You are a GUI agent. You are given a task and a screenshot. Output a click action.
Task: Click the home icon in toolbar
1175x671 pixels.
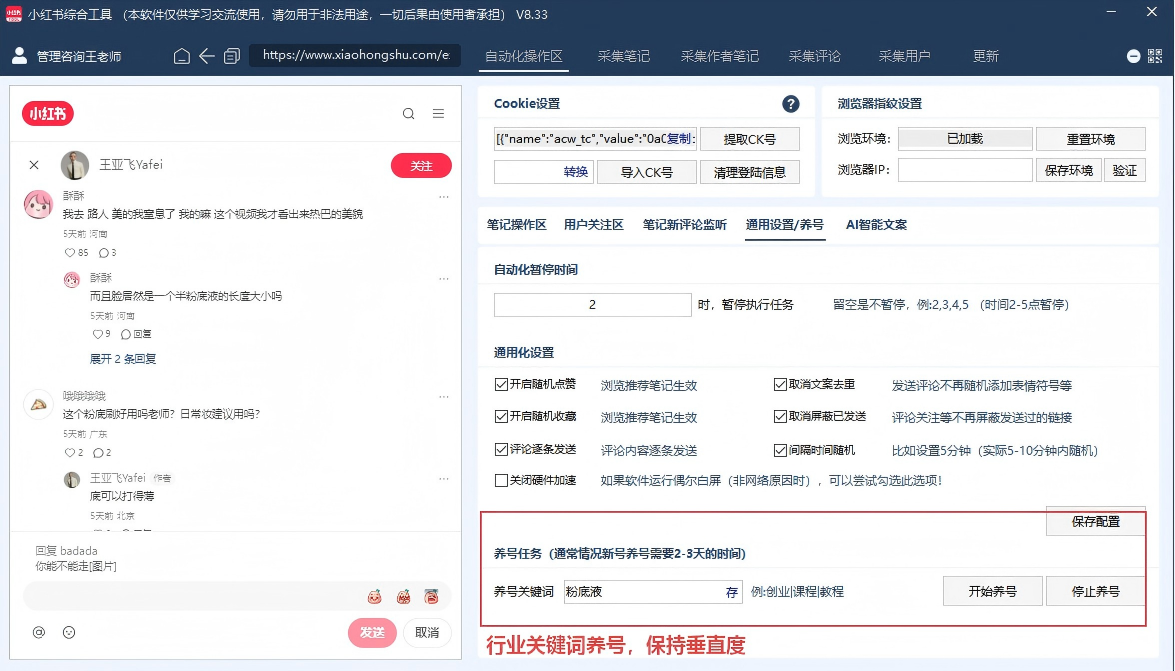pyautogui.click(x=181, y=56)
